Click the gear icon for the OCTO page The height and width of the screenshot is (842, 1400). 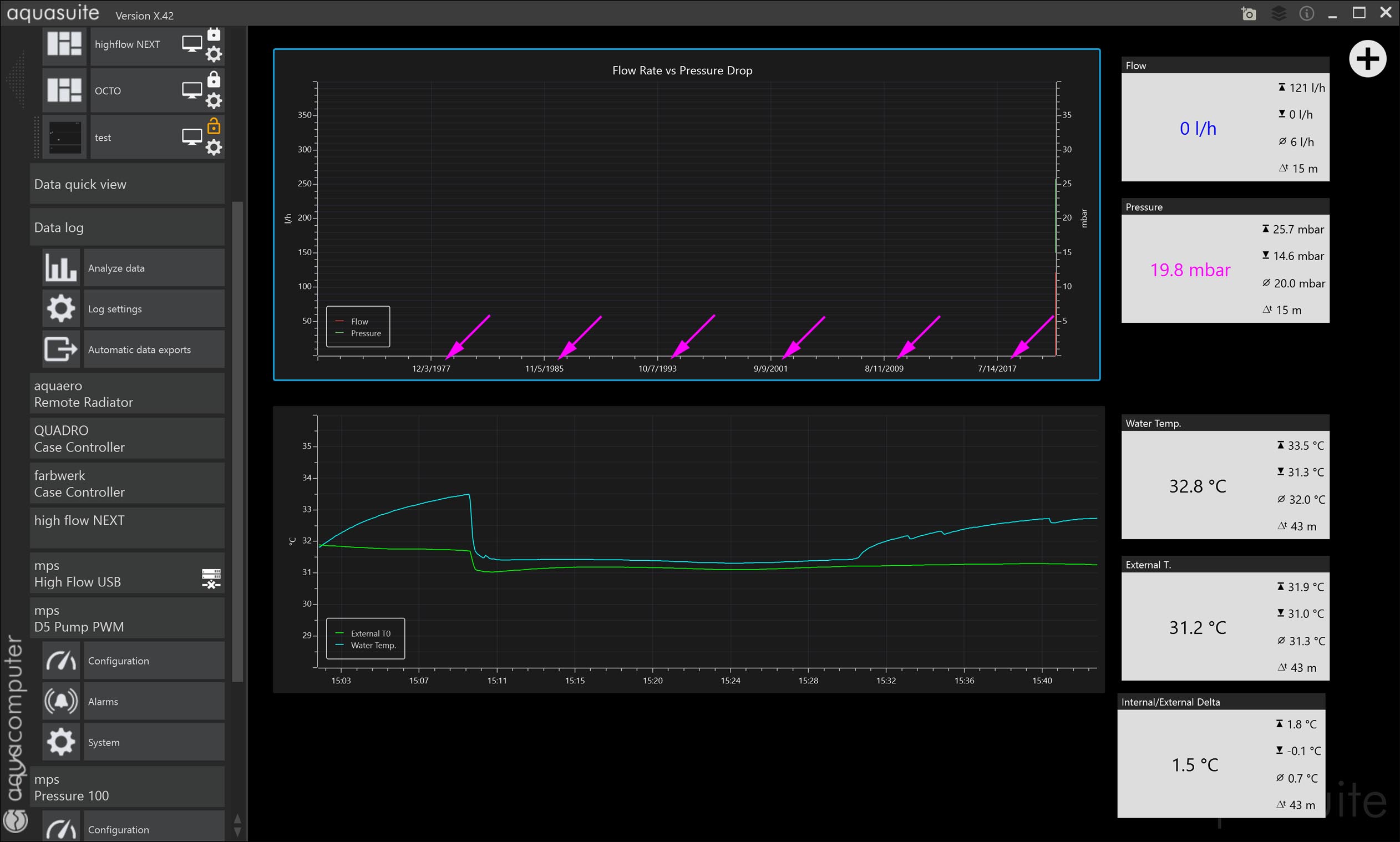coord(214,101)
